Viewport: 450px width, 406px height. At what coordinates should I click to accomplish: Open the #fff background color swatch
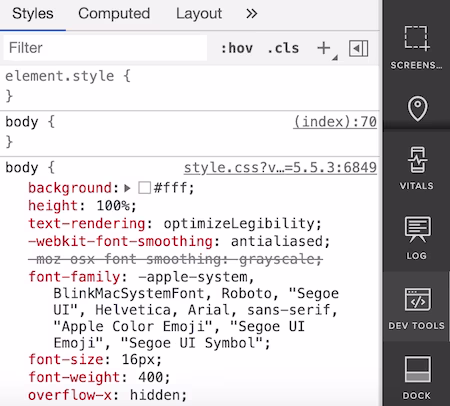[x=144, y=188]
